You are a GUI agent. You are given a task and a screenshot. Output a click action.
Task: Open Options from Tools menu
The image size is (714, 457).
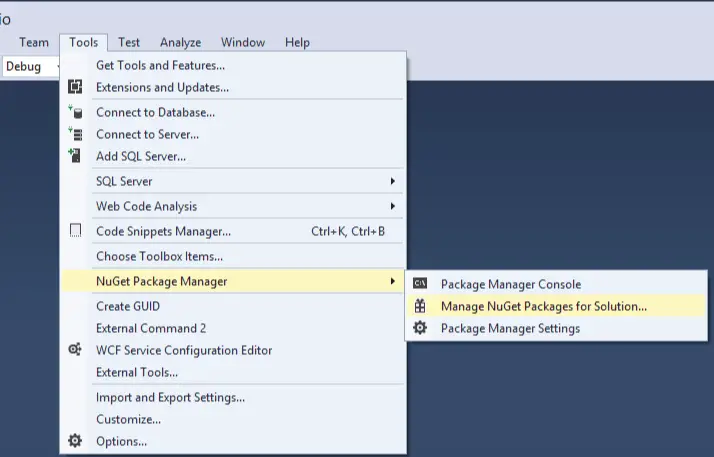point(233,441)
